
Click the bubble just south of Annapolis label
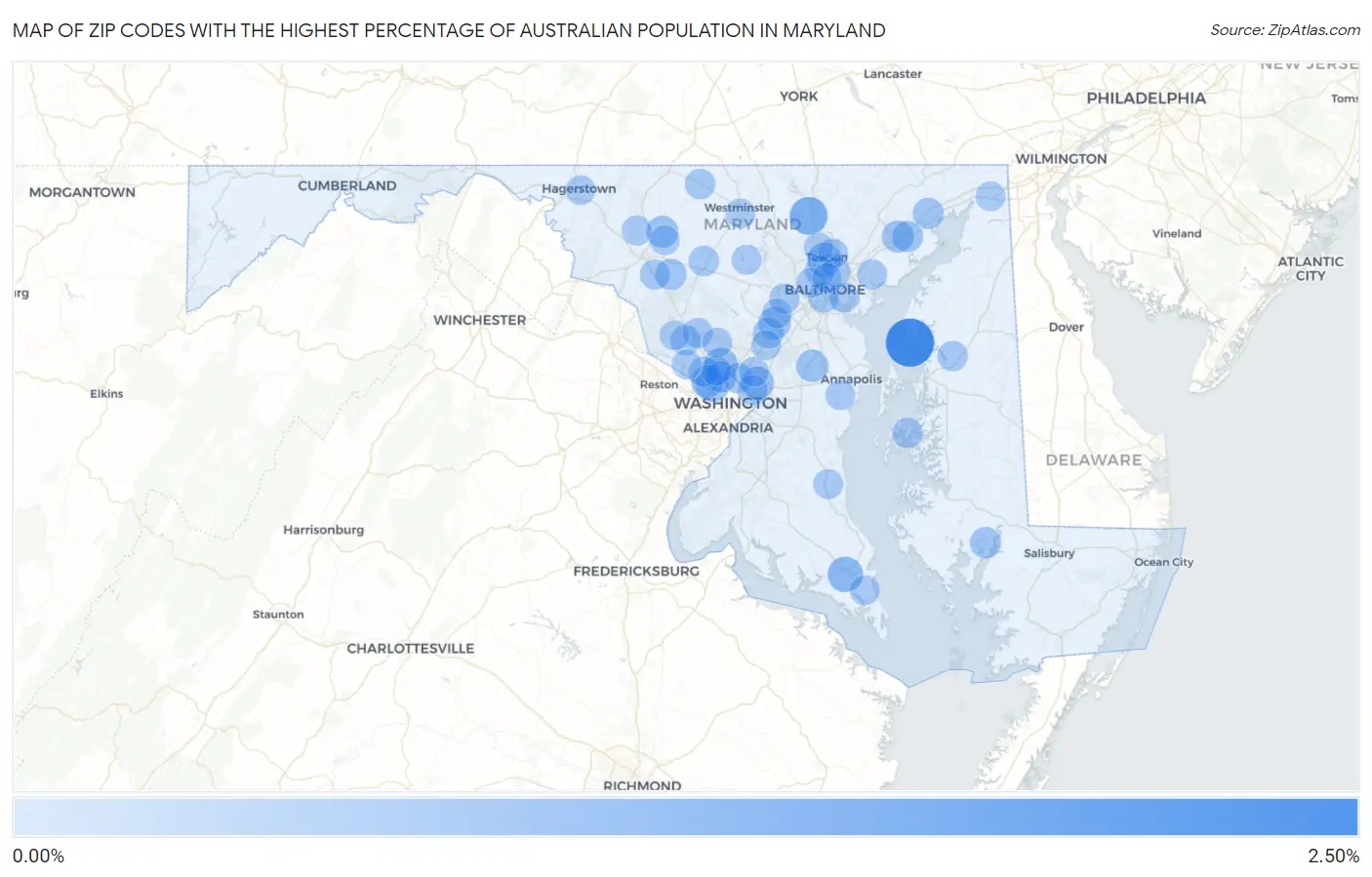[x=840, y=395]
